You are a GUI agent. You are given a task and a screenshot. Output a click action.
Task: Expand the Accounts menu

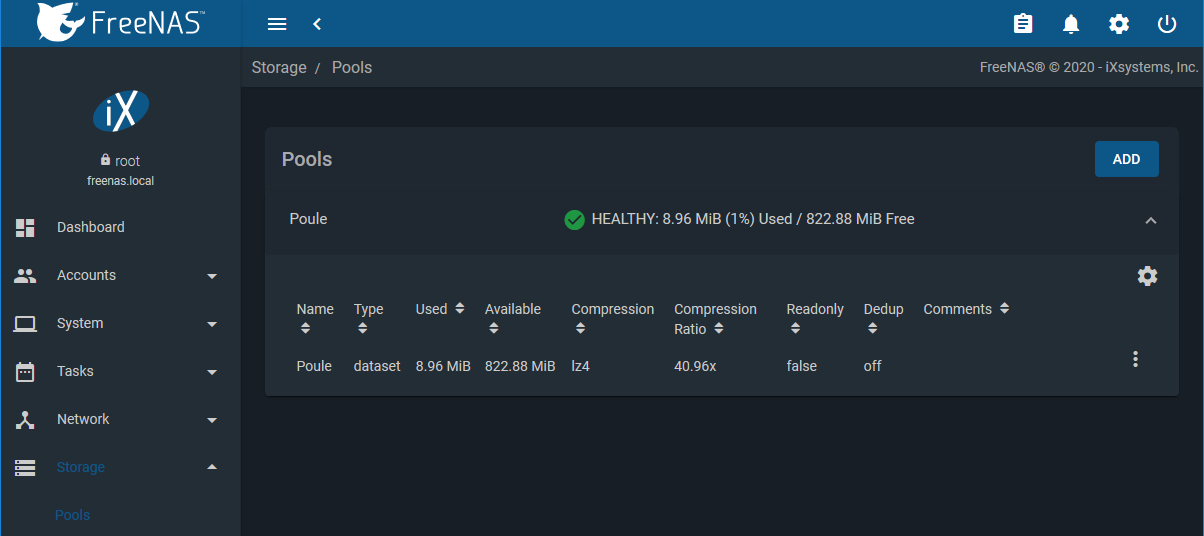click(120, 275)
